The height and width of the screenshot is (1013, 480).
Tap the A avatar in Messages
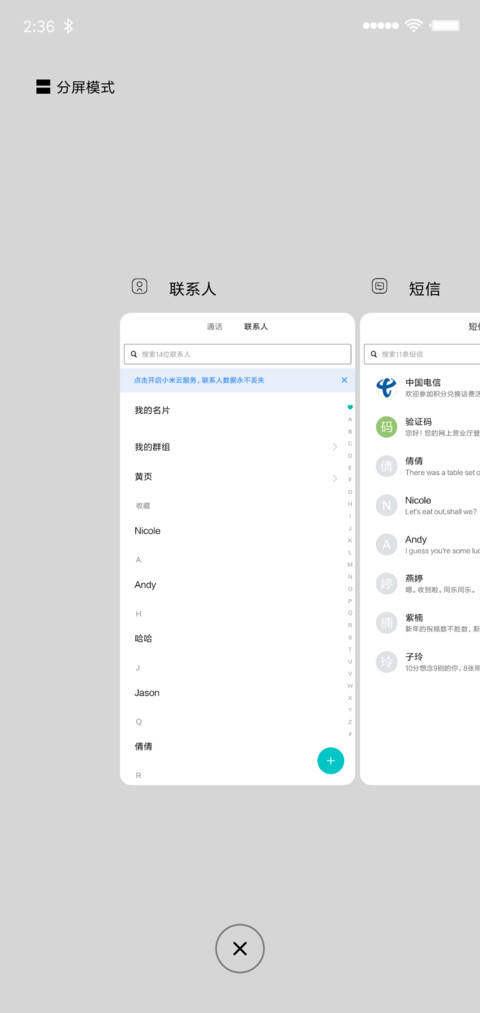[386, 545]
